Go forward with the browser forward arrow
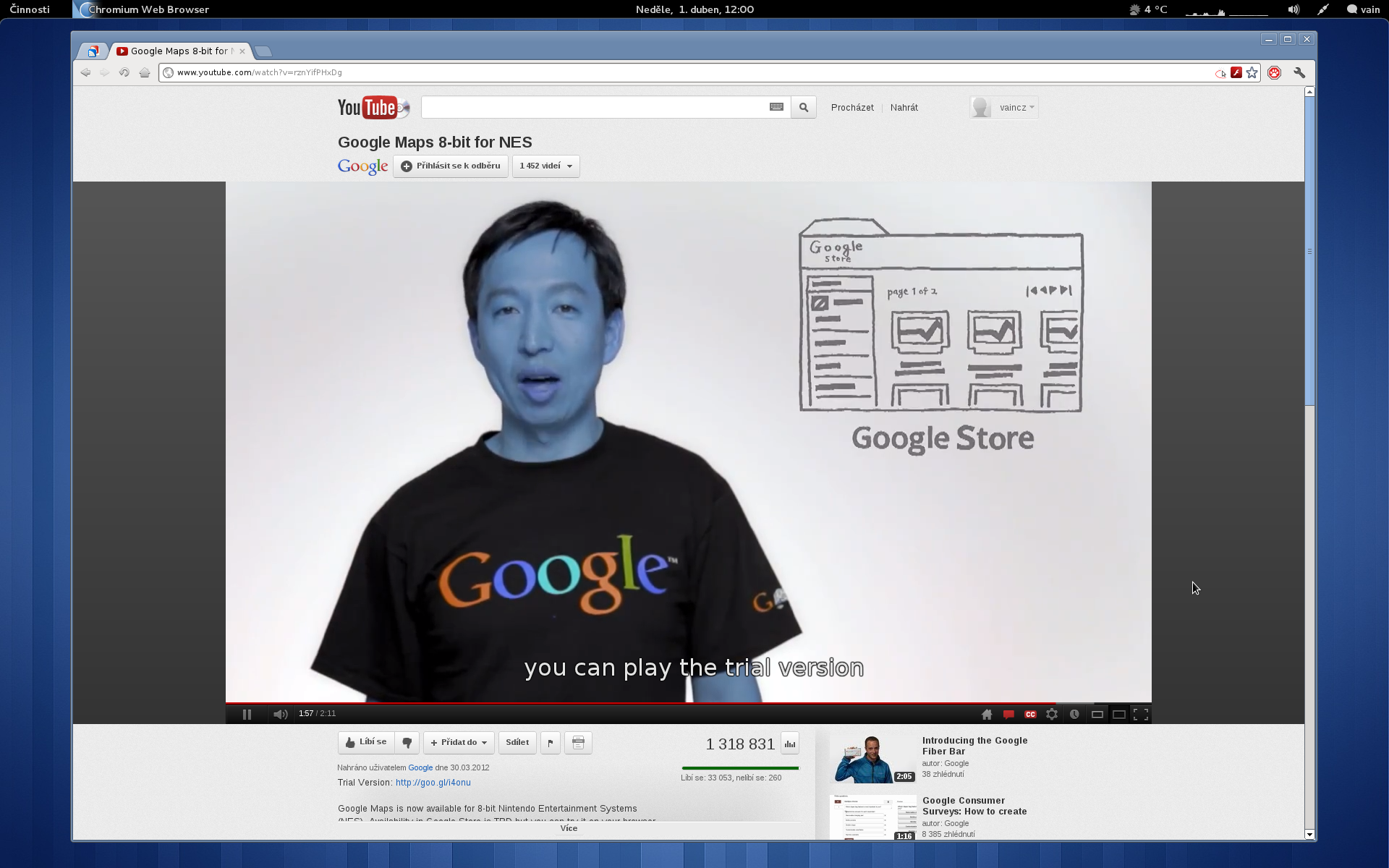1389x868 pixels. point(105,72)
